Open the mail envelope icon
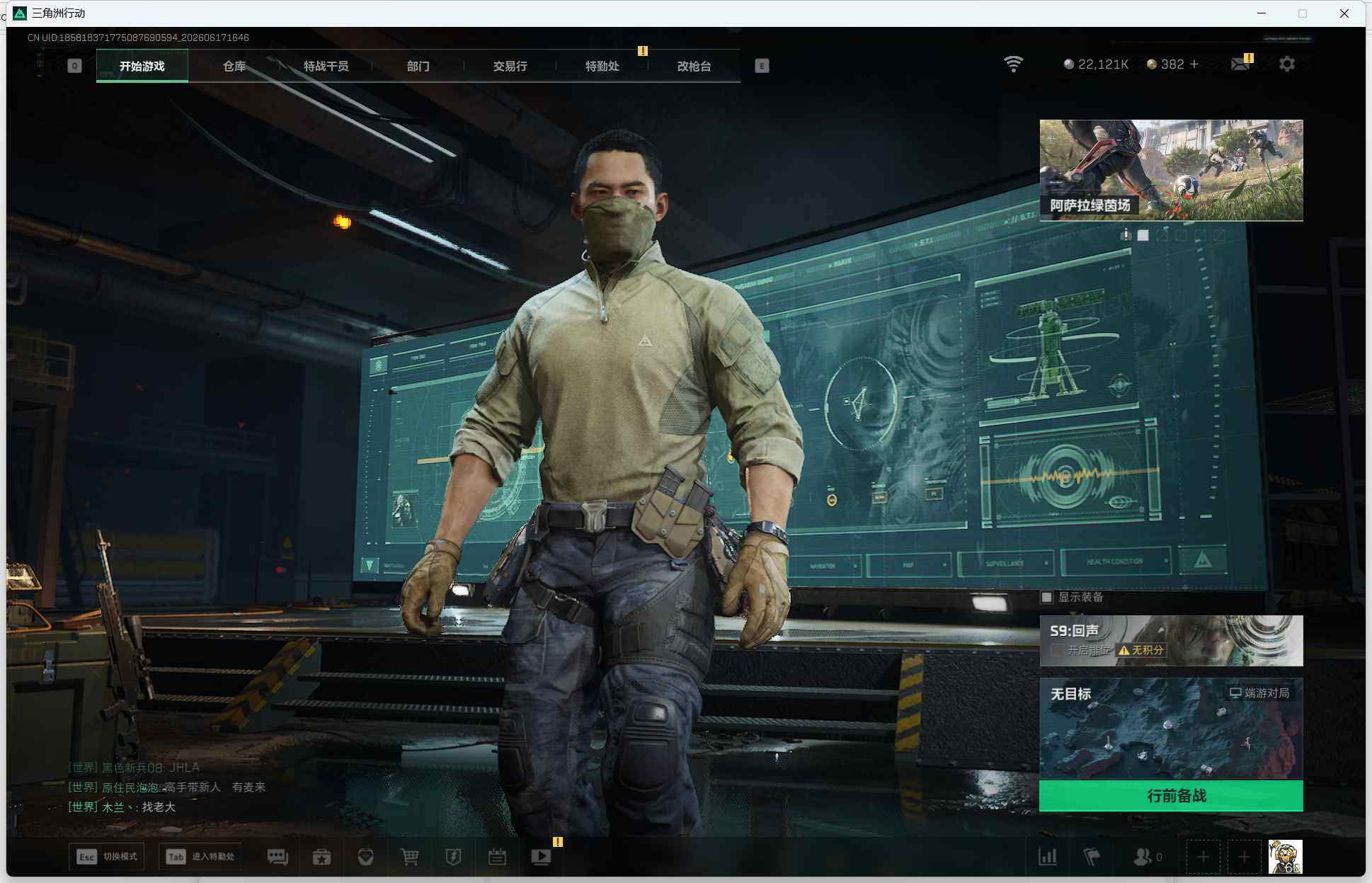Screen dimensions: 1372x883 [x=1240, y=64]
